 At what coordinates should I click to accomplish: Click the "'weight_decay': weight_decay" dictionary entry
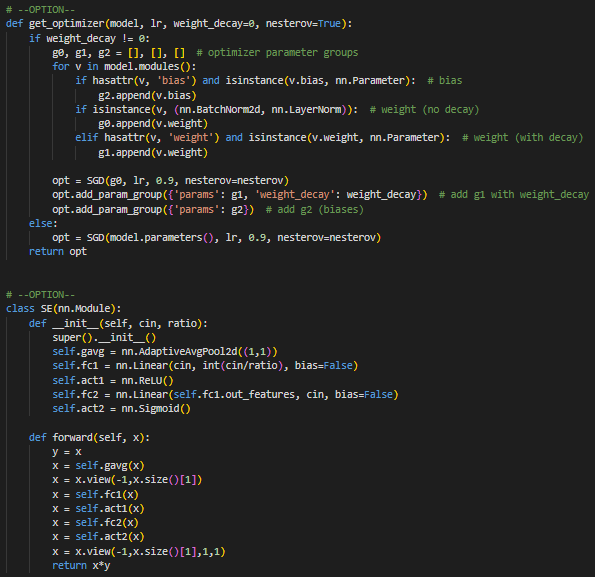click(x=335, y=195)
